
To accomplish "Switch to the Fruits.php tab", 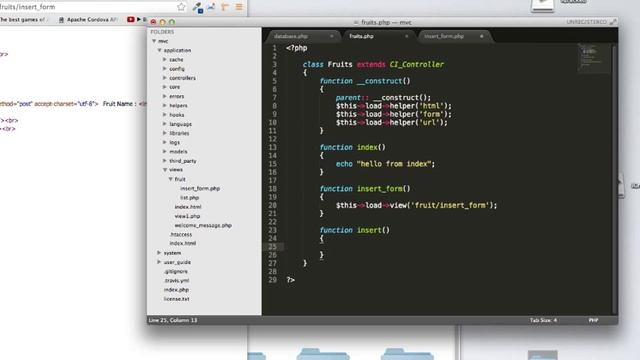I will [x=361, y=36].
